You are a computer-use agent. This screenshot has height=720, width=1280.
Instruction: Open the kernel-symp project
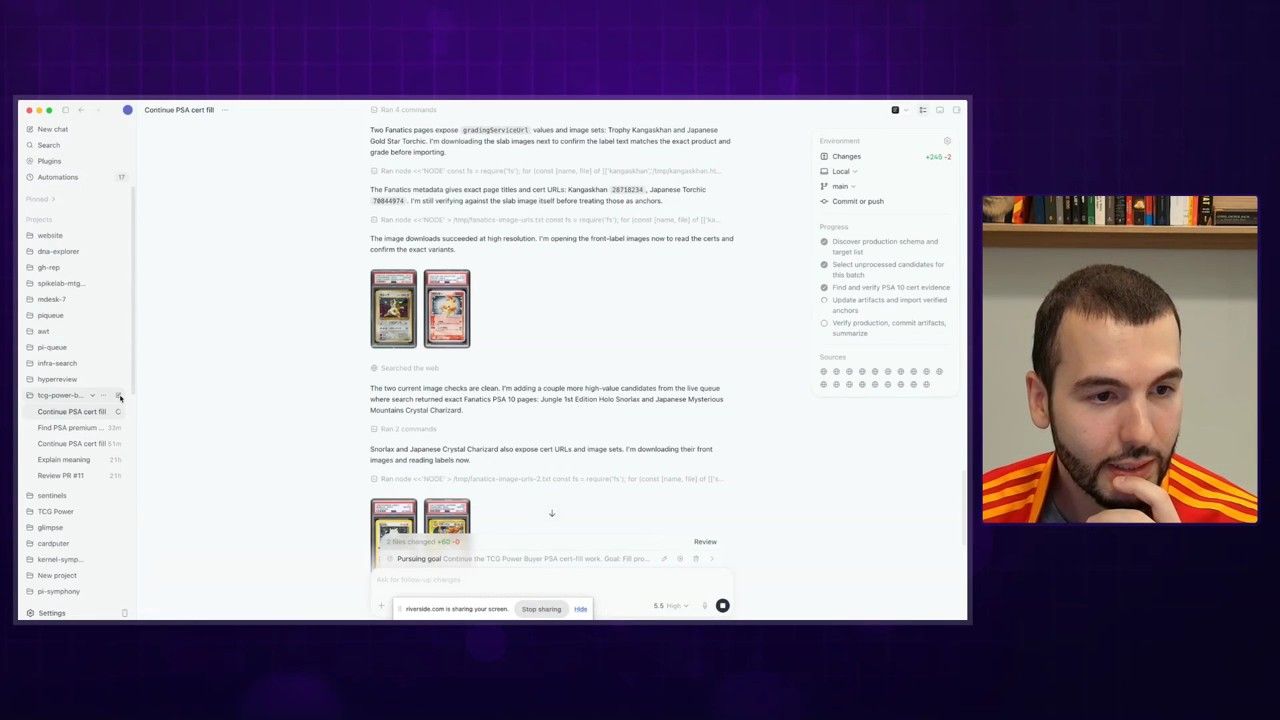60,559
